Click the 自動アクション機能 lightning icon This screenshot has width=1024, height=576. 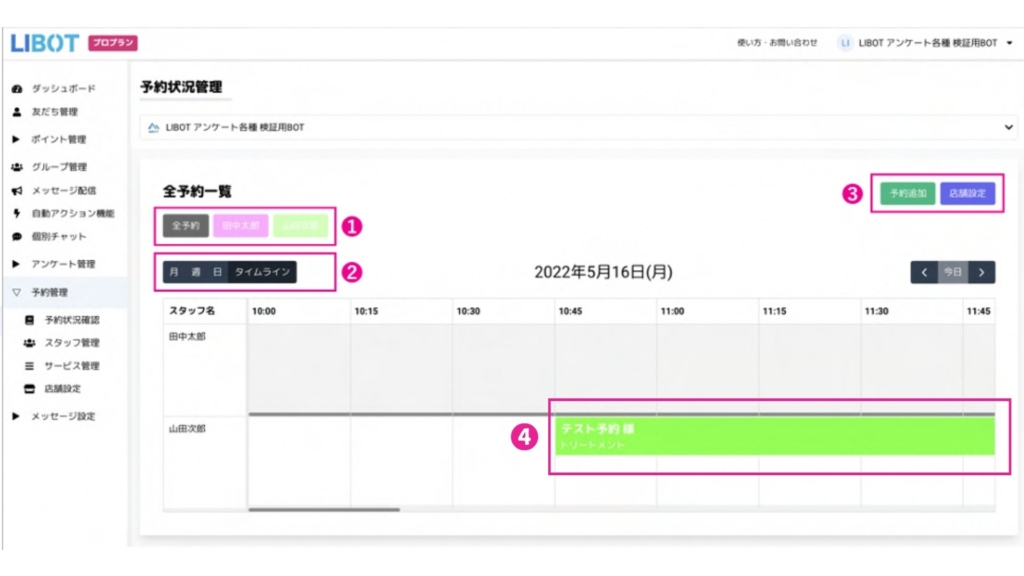[x=17, y=213]
